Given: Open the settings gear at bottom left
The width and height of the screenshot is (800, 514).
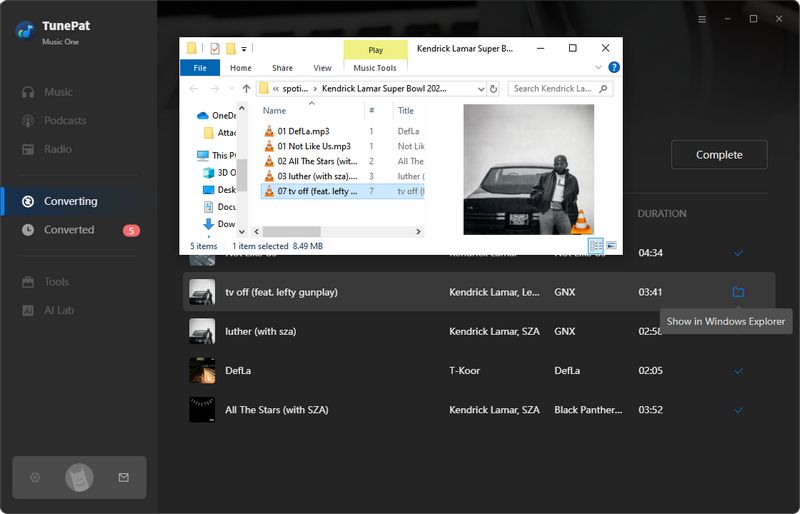Looking at the screenshot, I should (35, 478).
